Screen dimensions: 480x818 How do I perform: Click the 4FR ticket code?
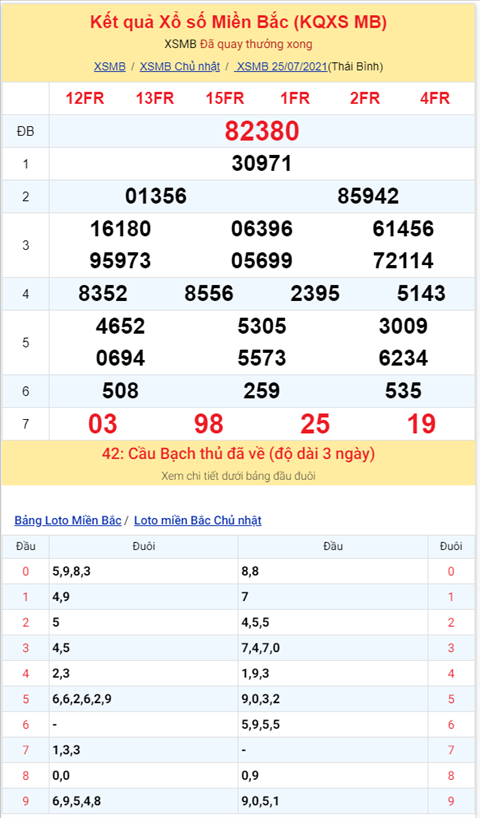click(x=435, y=98)
